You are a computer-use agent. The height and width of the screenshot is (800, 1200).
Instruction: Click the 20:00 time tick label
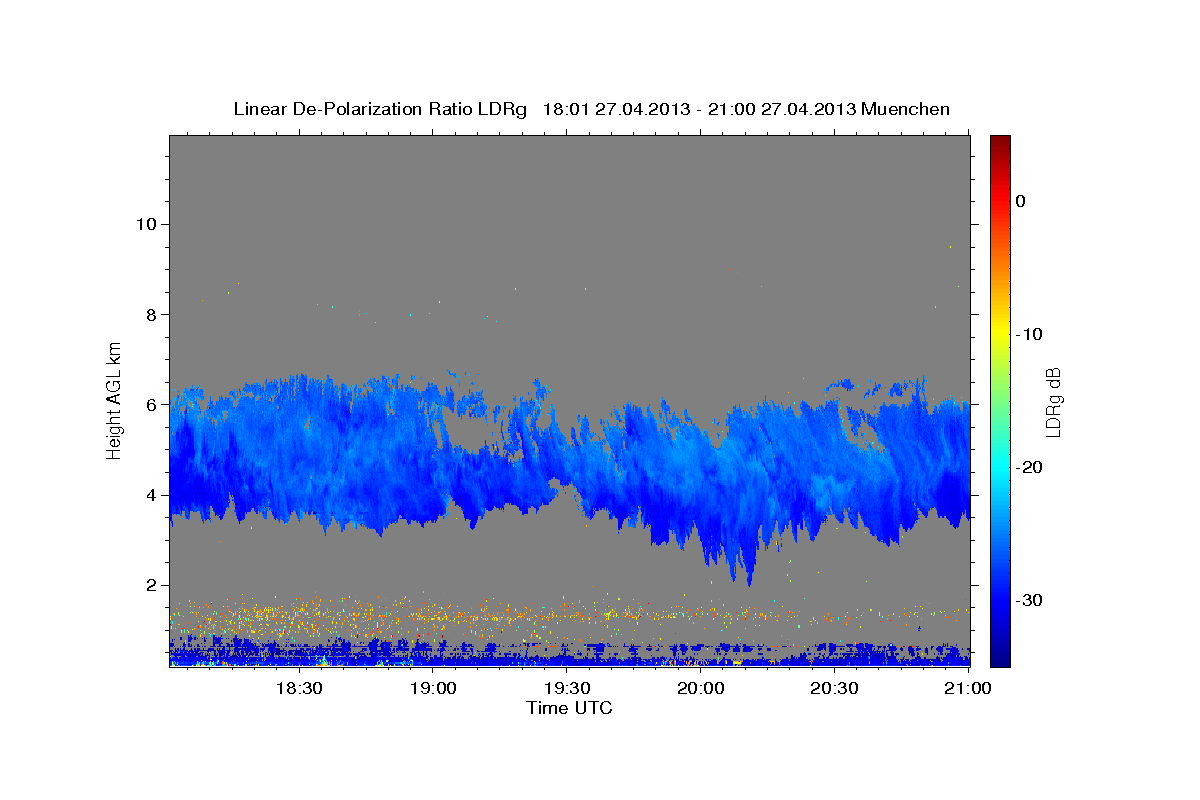pos(701,689)
